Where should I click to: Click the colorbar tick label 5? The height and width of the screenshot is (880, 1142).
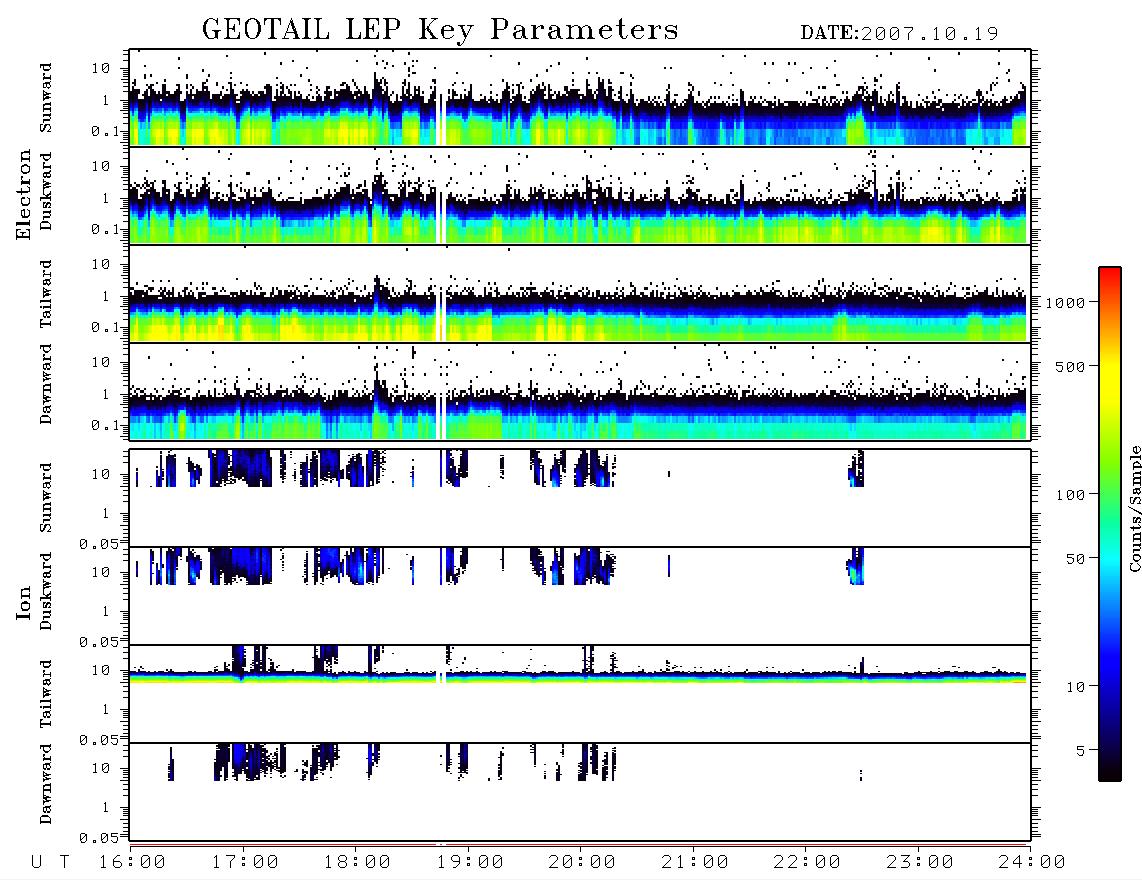pyautogui.click(x=1081, y=750)
